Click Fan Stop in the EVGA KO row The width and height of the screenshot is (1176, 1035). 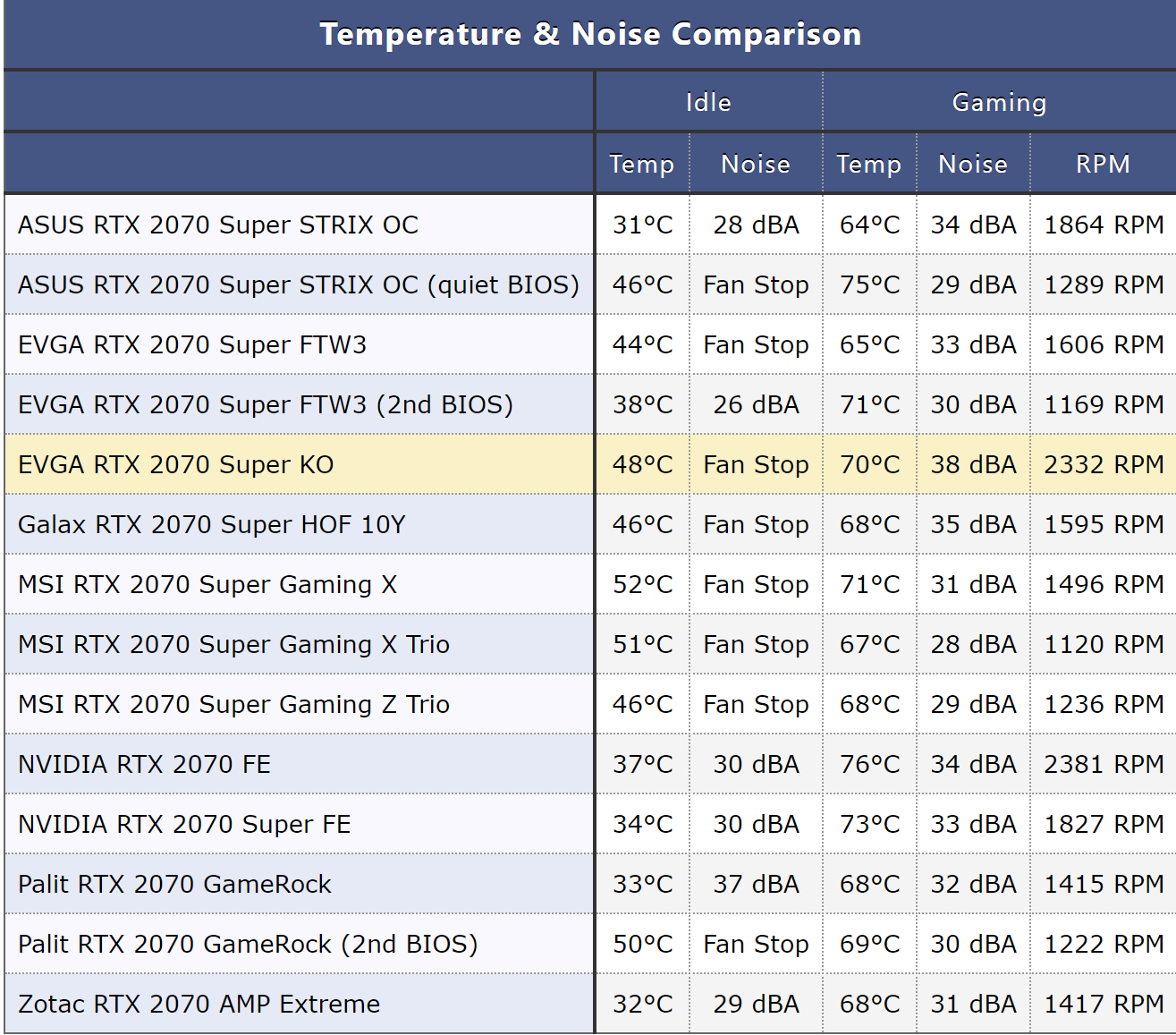point(756,464)
